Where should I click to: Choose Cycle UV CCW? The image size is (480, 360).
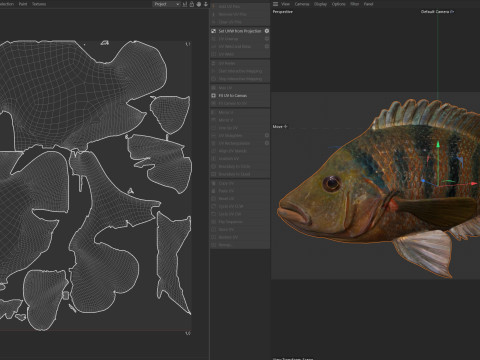(240, 206)
